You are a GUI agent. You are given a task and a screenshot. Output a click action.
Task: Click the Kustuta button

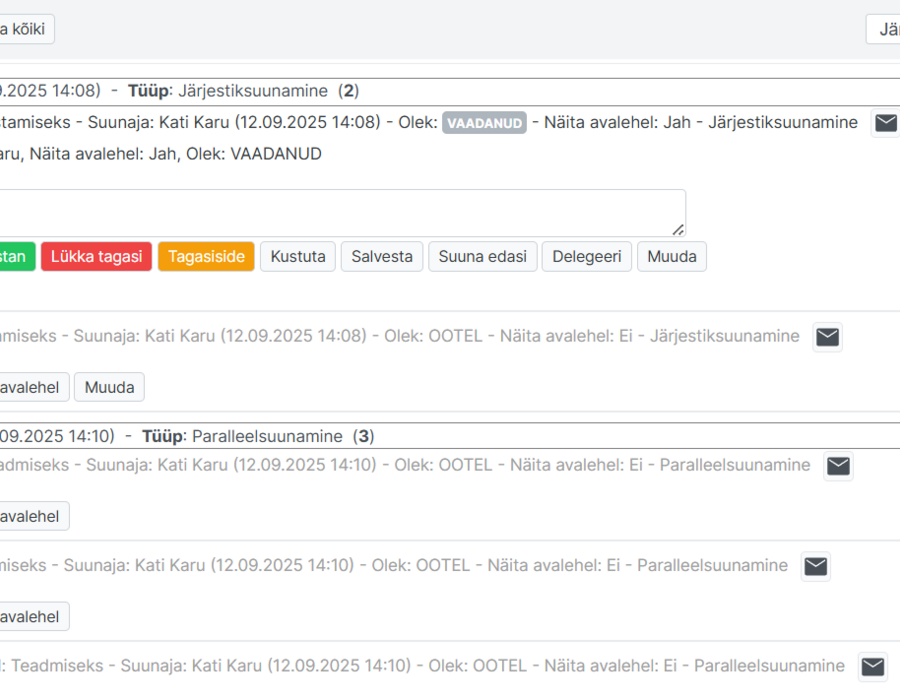point(298,256)
